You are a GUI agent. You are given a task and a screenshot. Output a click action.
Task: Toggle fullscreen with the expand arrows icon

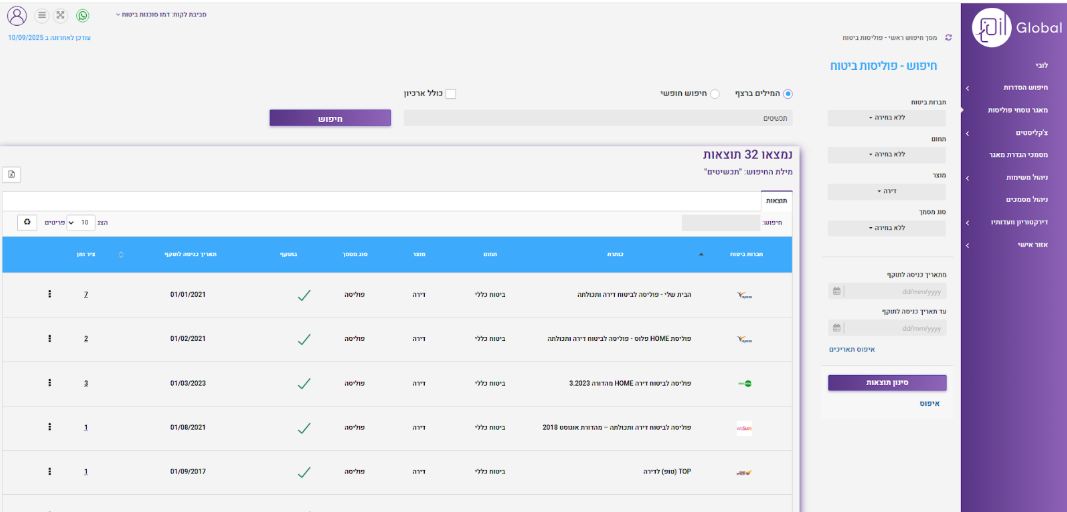60,16
